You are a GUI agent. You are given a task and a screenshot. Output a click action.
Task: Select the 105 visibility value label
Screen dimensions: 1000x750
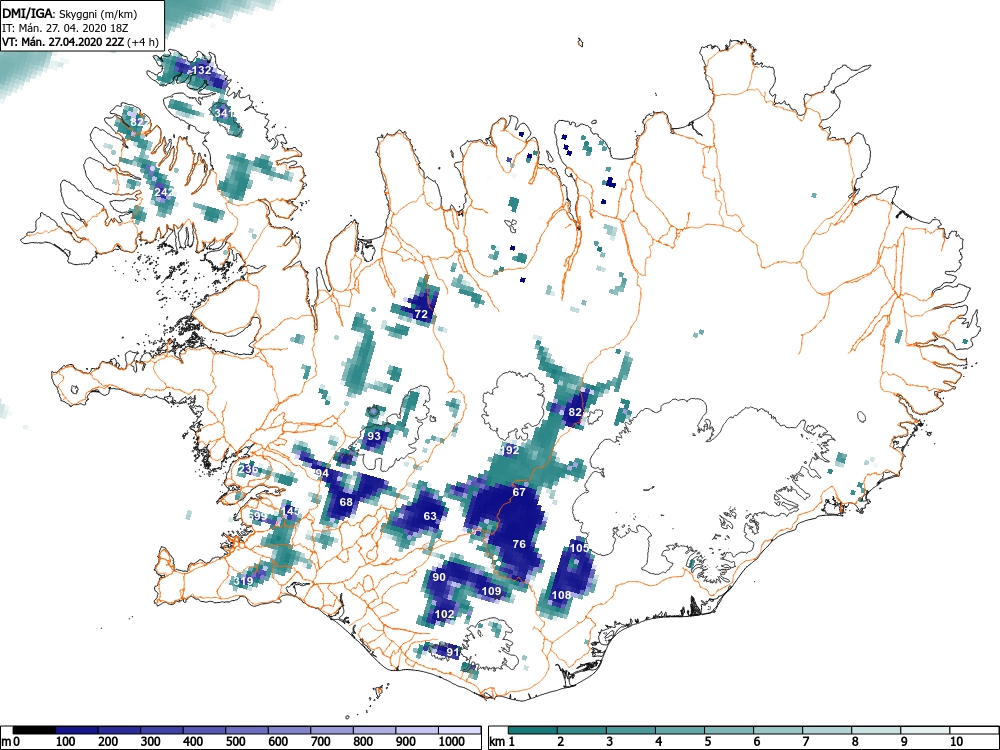(x=580, y=548)
